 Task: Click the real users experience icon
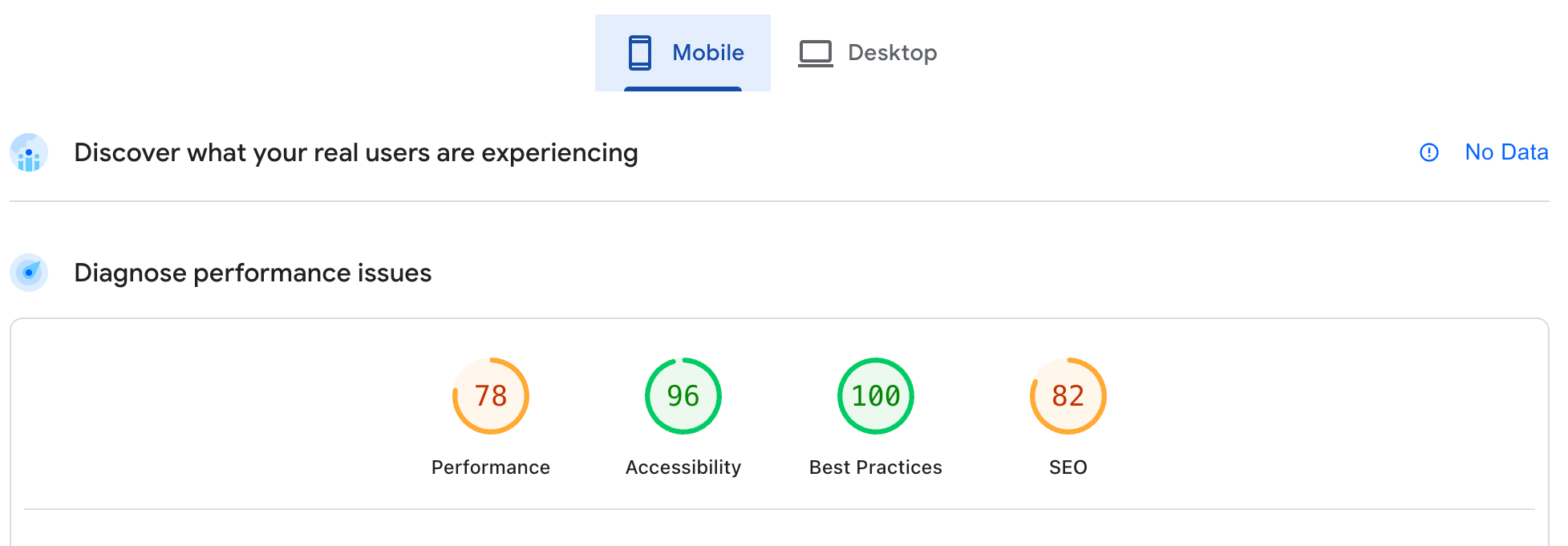pos(29,152)
